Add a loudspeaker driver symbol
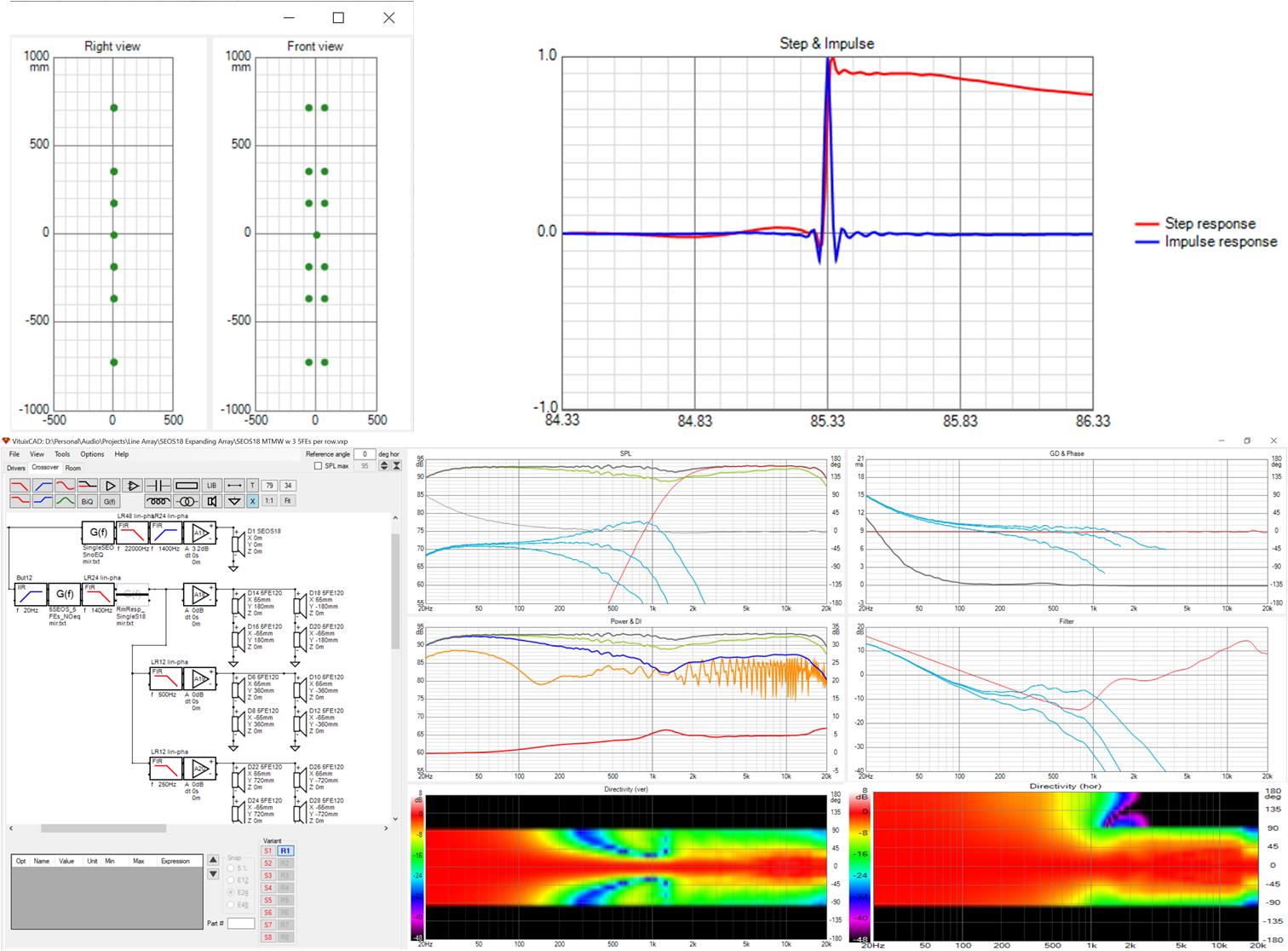The height and width of the screenshot is (951, 1288). point(211,501)
